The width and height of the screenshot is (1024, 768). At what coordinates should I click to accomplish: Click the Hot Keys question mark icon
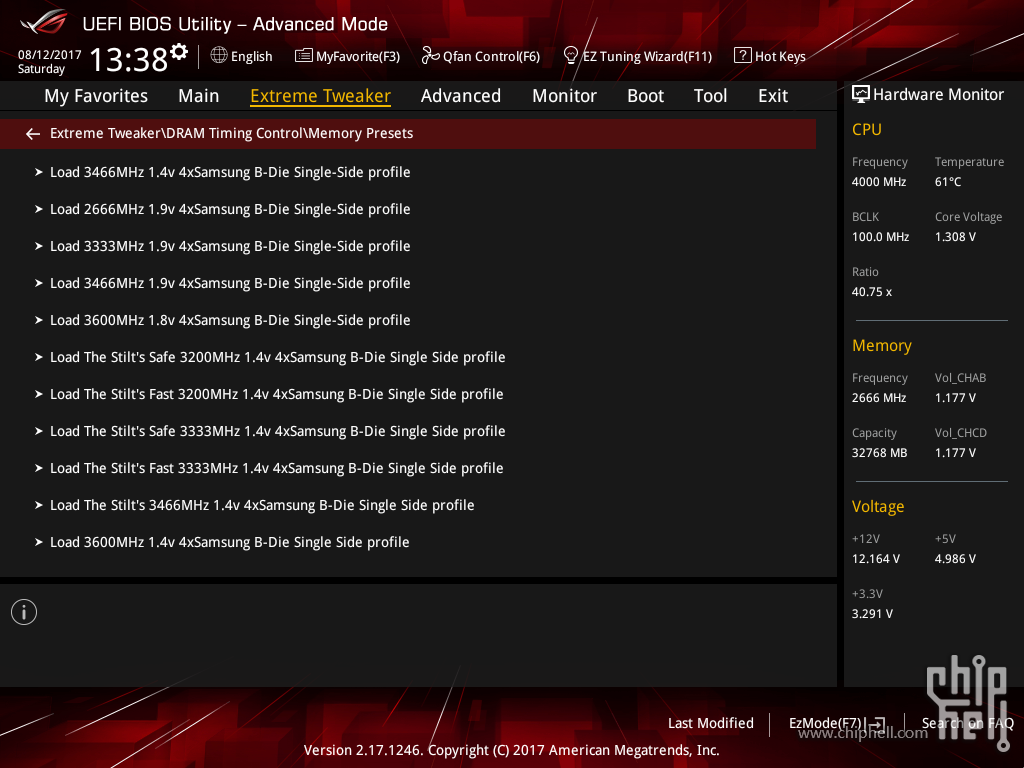tap(743, 56)
